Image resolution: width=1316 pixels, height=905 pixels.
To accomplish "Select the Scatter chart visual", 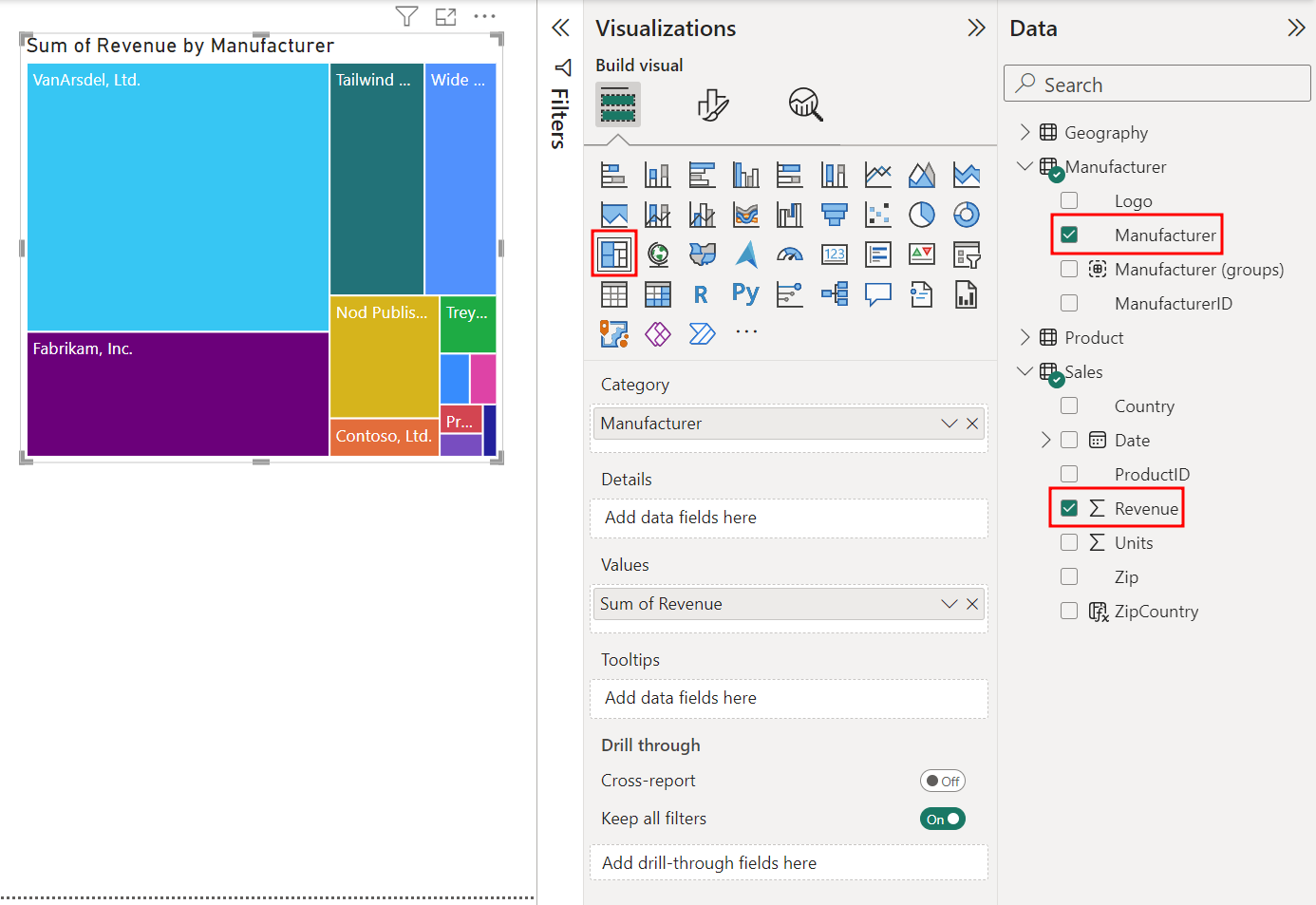I will 878,215.
